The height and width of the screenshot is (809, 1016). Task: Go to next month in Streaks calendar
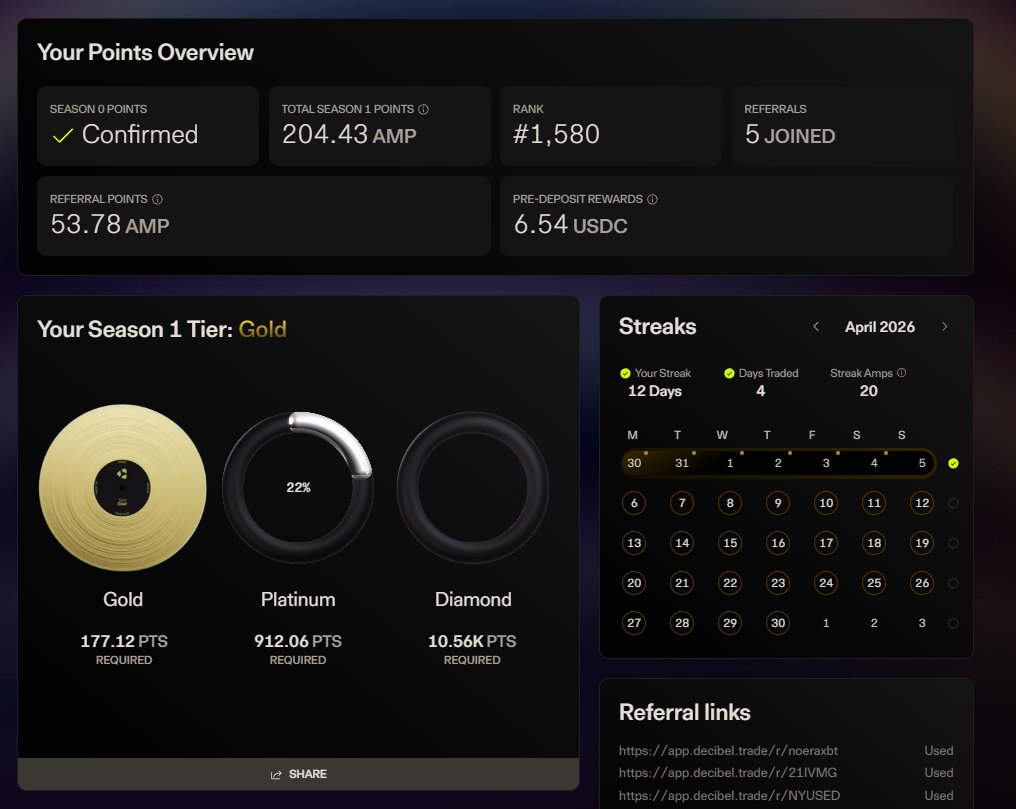(944, 326)
